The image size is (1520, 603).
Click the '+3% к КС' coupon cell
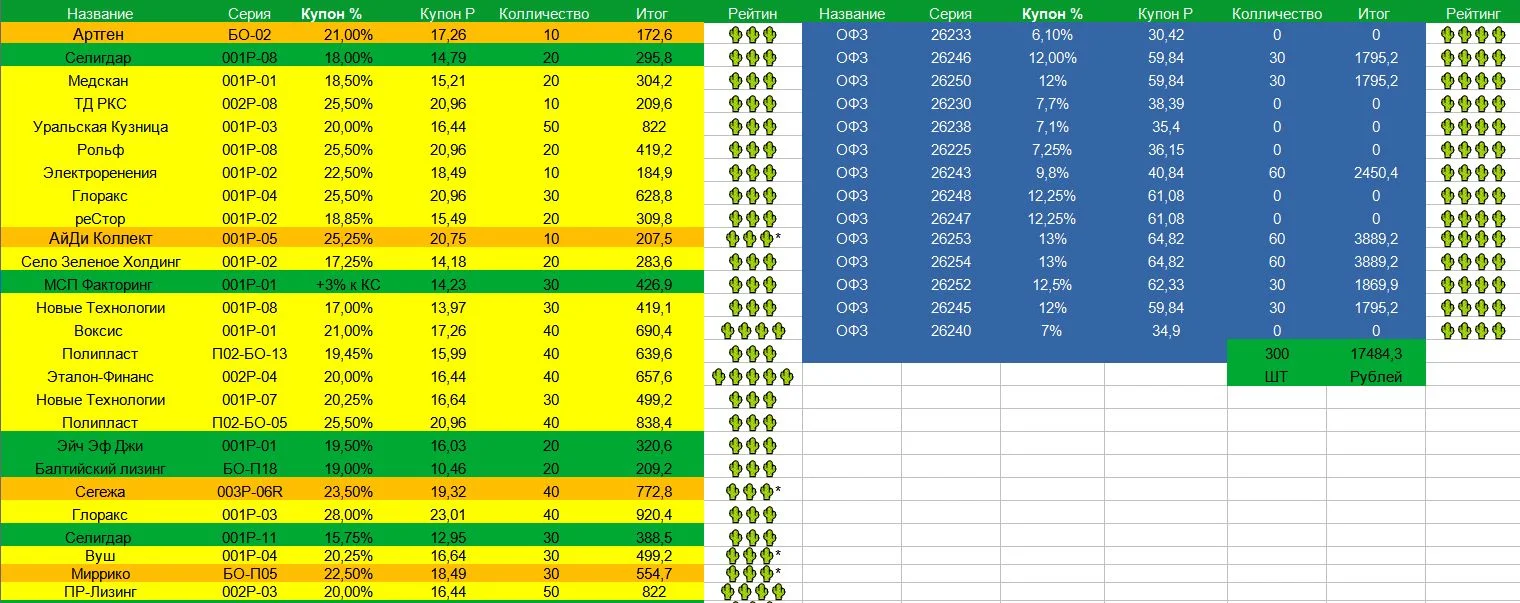click(x=347, y=285)
